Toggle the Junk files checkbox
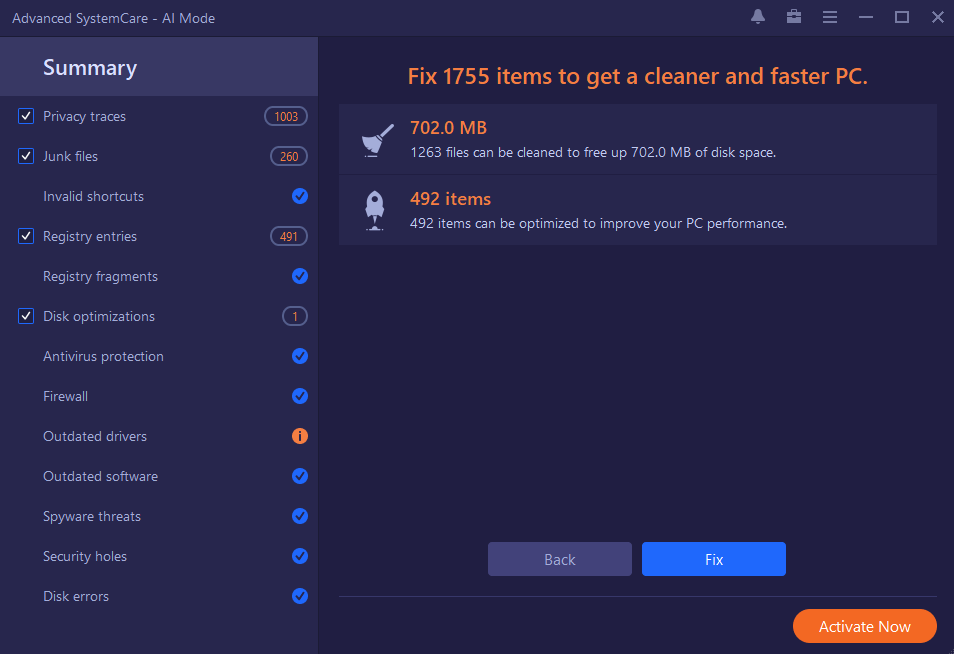Screen dimensions: 954x654 pyautogui.click(x=26, y=156)
